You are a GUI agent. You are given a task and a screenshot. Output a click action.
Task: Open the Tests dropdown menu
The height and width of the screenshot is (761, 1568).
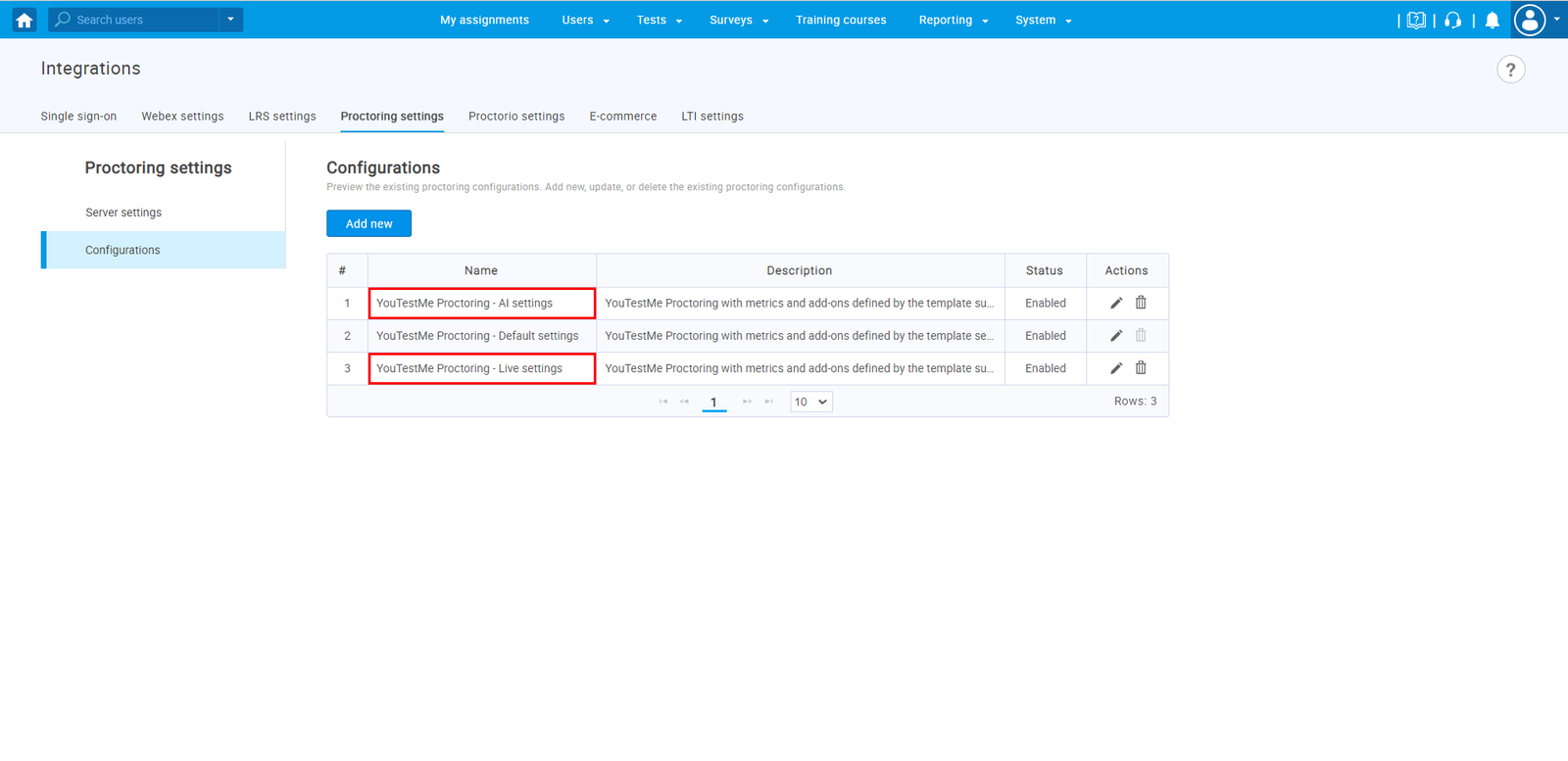pyautogui.click(x=659, y=21)
